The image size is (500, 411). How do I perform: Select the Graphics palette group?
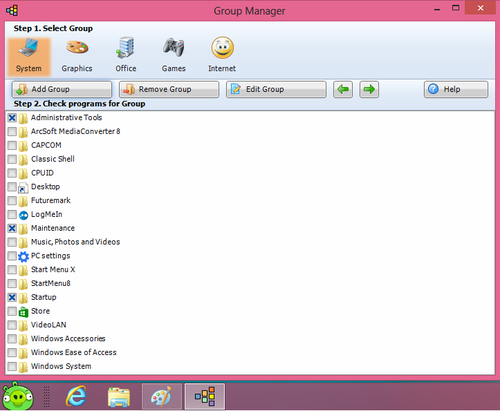click(77, 56)
